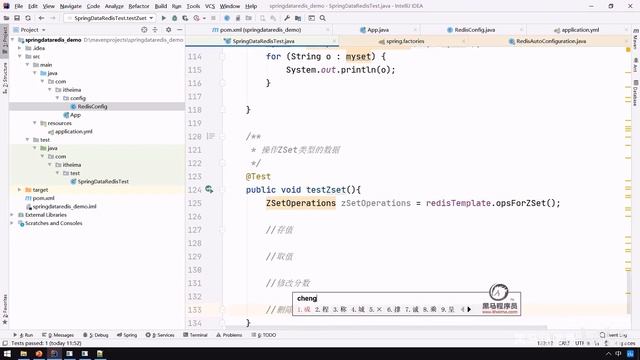Screen dimensions: 640x360
Task: Locate current file with the crosshair icon
Action: pos(144,30)
